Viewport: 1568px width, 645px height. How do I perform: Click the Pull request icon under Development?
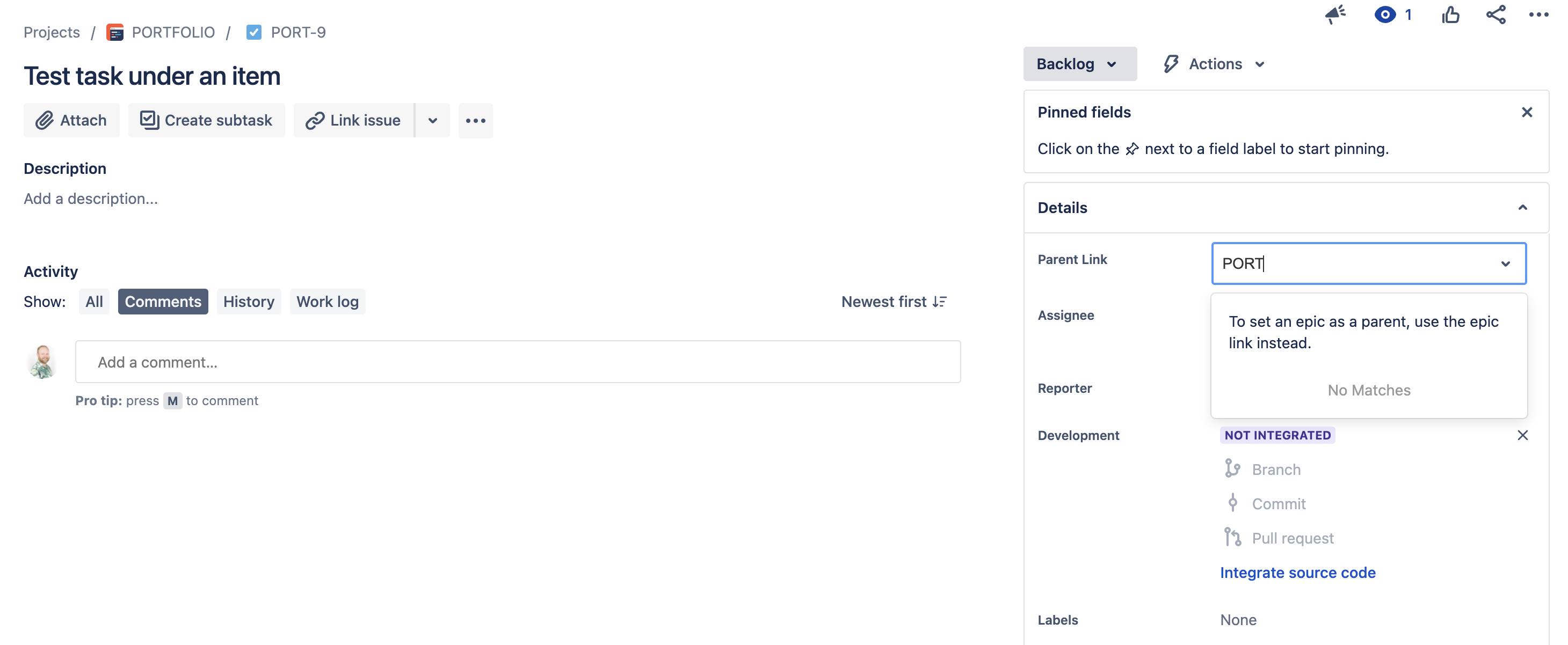pos(1233,537)
